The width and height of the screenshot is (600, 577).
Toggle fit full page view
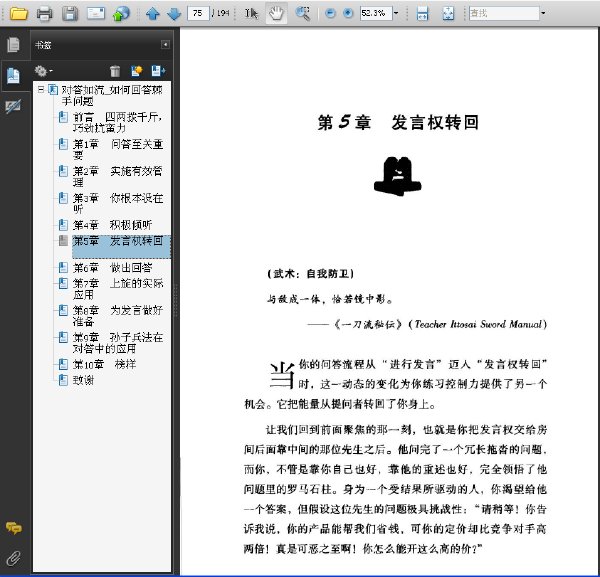[x=448, y=13]
